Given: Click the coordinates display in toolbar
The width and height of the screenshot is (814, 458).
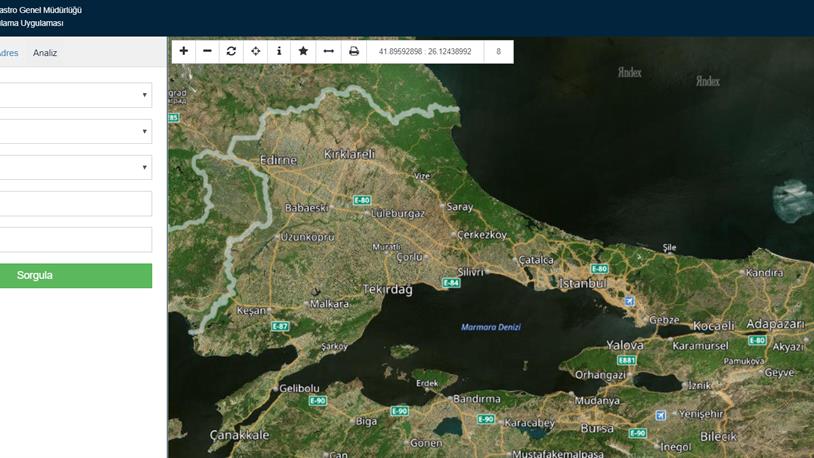Looking at the screenshot, I should pyautogui.click(x=424, y=51).
